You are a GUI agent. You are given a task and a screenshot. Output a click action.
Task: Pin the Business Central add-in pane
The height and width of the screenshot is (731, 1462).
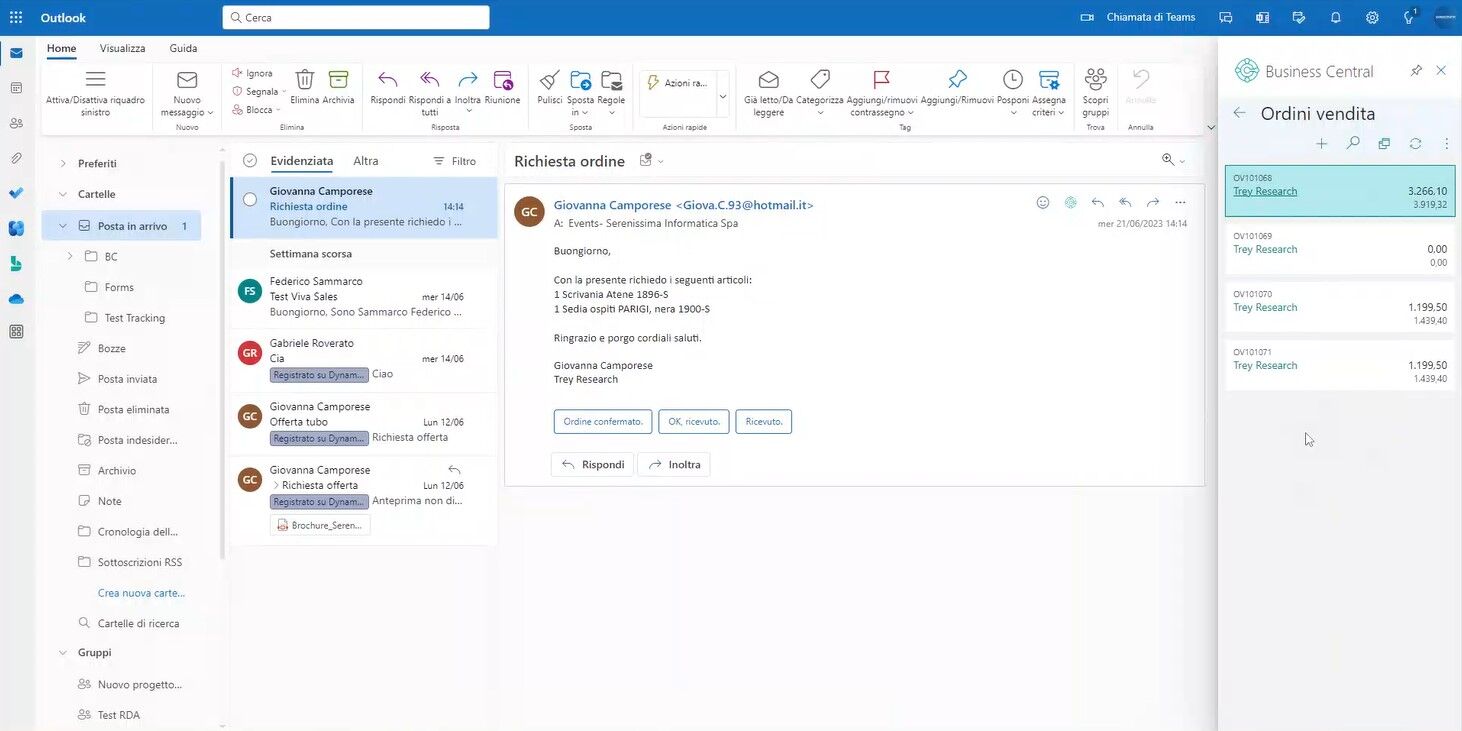pos(1416,70)
